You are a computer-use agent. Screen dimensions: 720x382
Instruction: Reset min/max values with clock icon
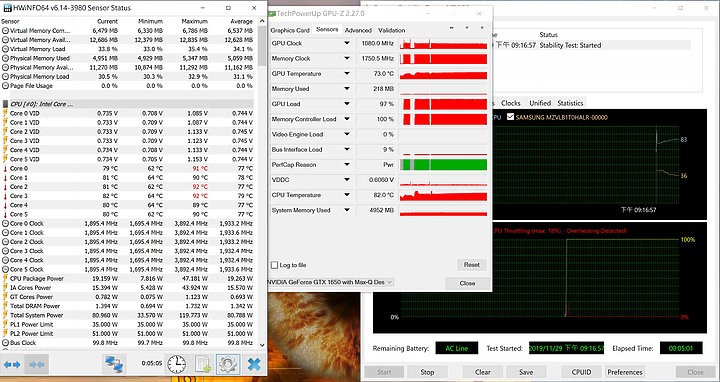pos(176,365)
